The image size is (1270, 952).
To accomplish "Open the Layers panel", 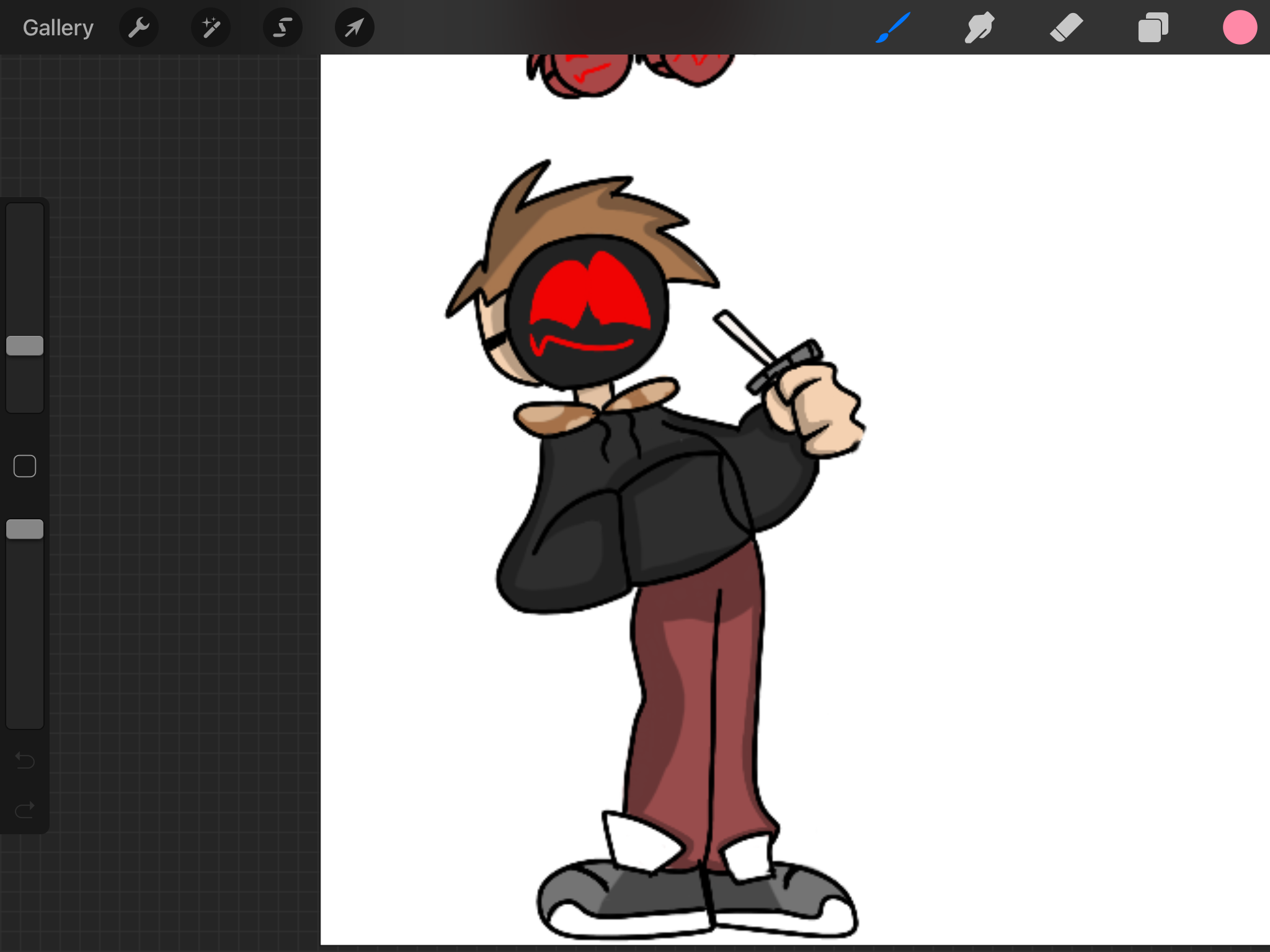I will coord(1153,28).
